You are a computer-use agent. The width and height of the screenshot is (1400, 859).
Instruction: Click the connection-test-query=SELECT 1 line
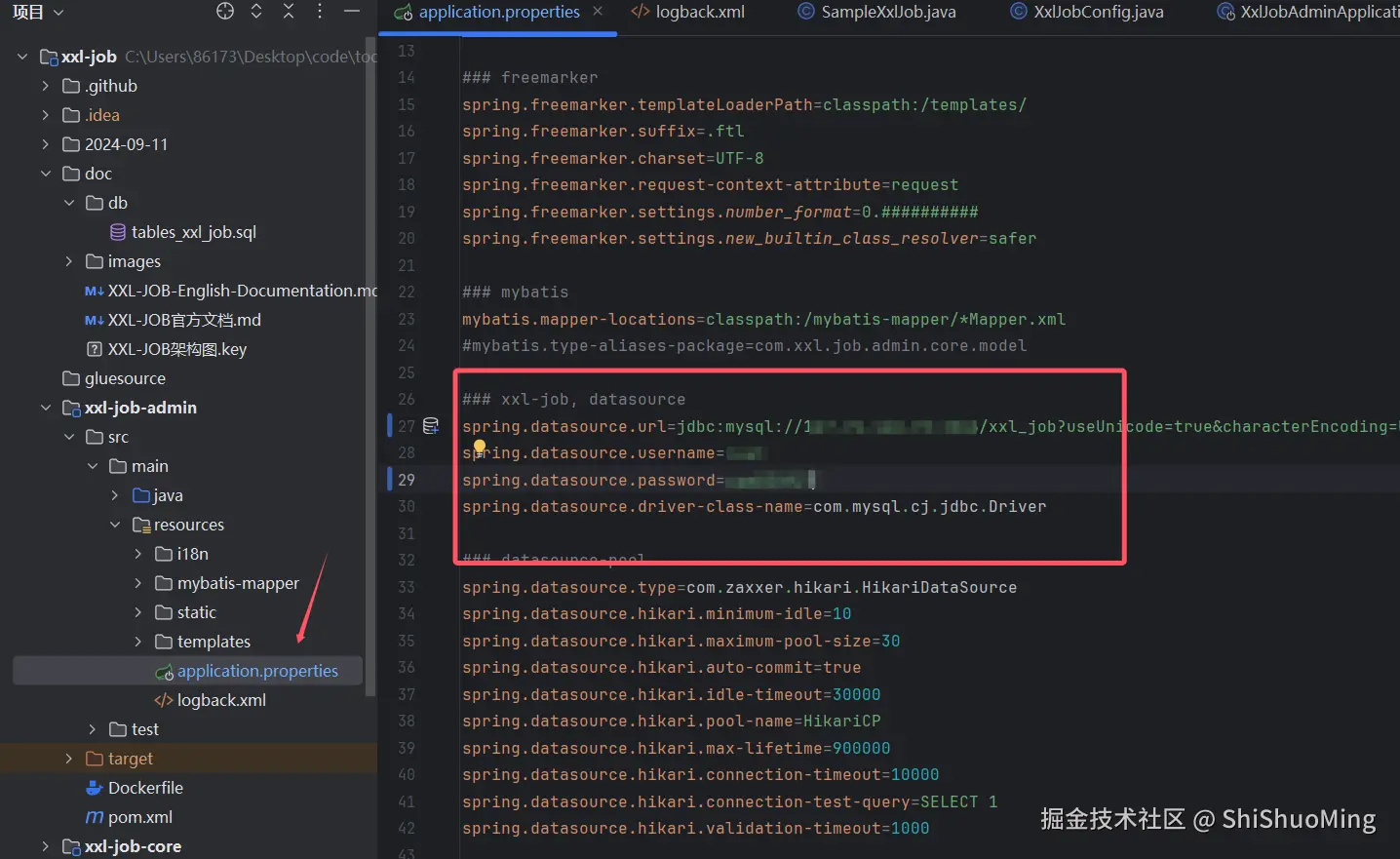tap(730, 801)
